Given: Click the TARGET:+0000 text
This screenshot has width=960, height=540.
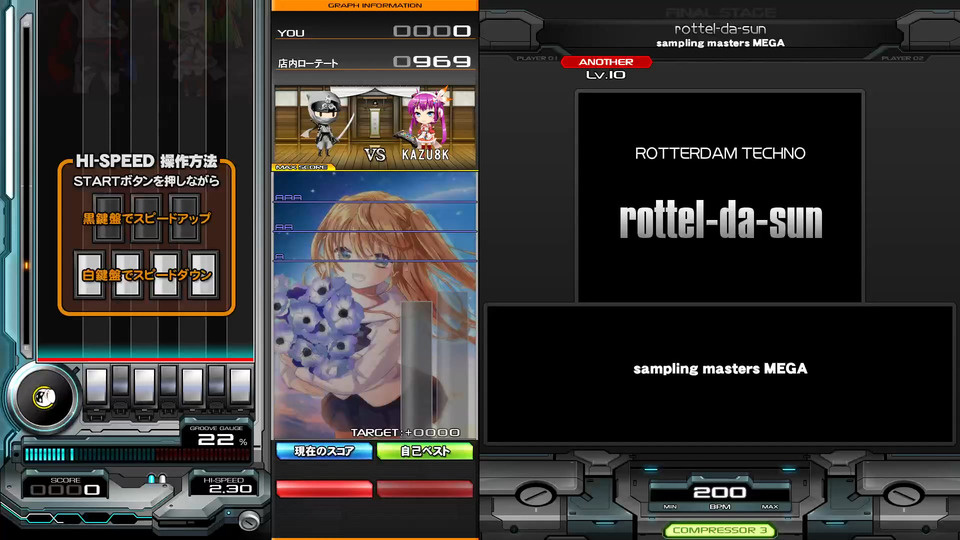Looking at the screenshot, I should click(405, 432).
